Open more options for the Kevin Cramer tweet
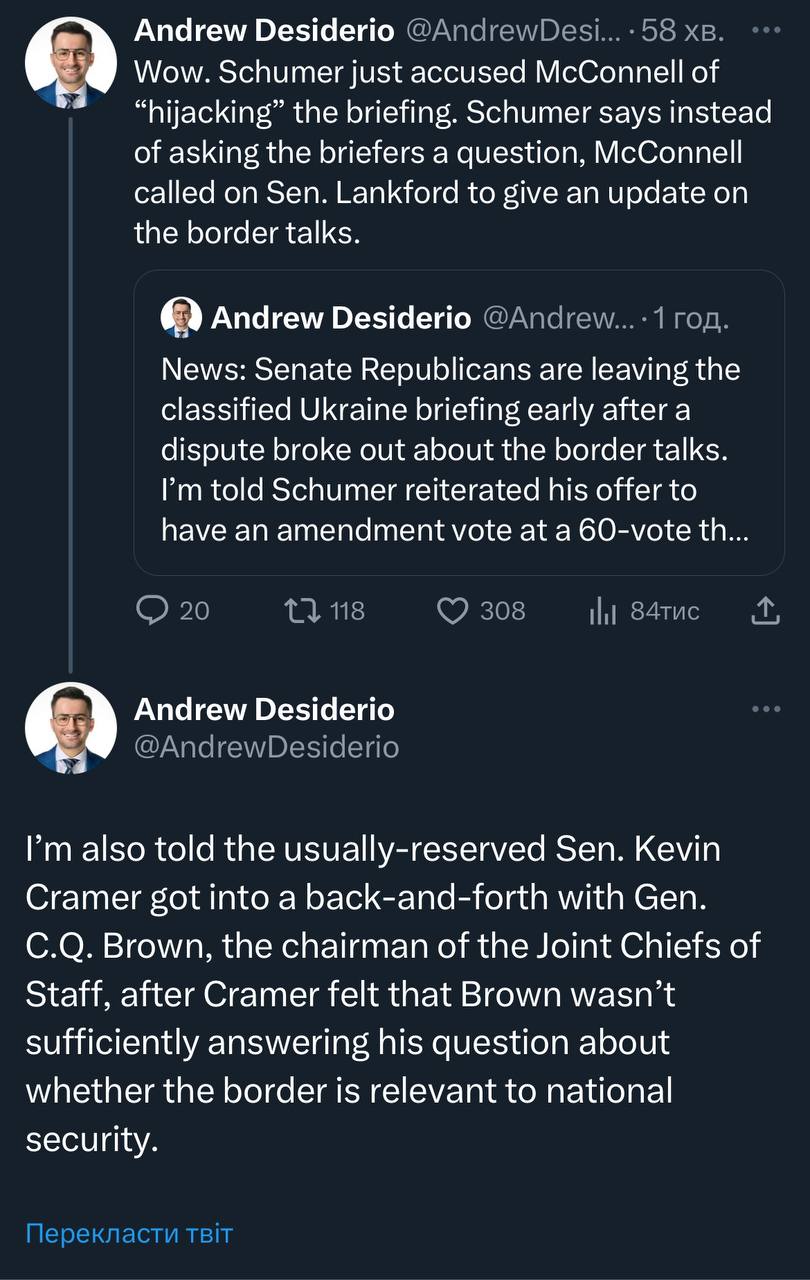This screenshot has width=810, height=1280. click(765, 709)
